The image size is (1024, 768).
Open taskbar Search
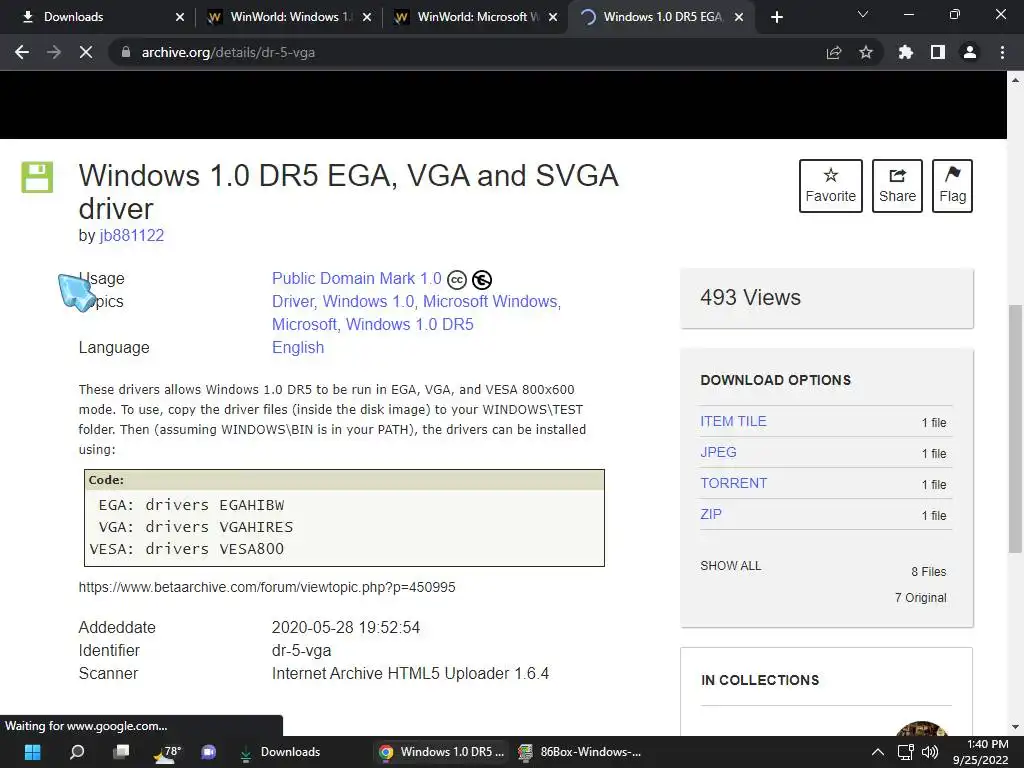[x=76, y=752]
